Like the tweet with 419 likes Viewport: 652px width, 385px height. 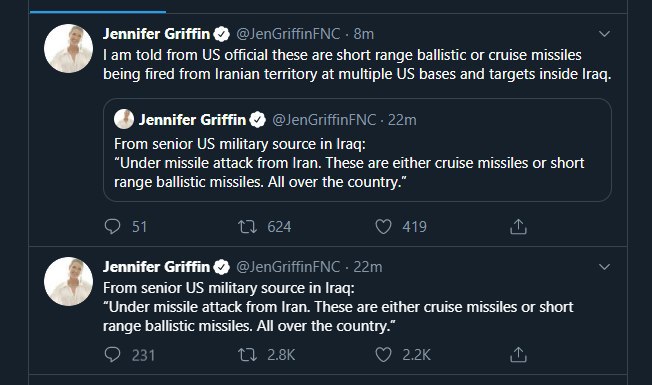(383, 227)
